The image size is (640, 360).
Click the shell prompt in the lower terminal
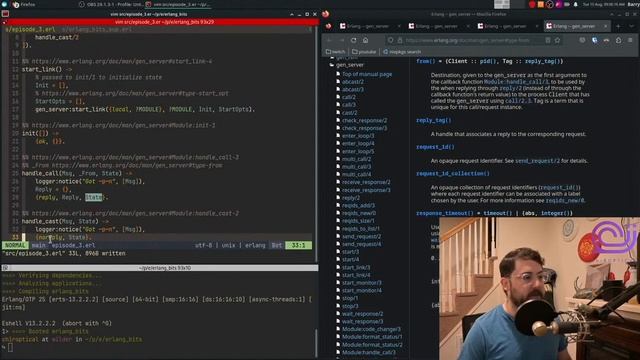(x=7, y=347)
